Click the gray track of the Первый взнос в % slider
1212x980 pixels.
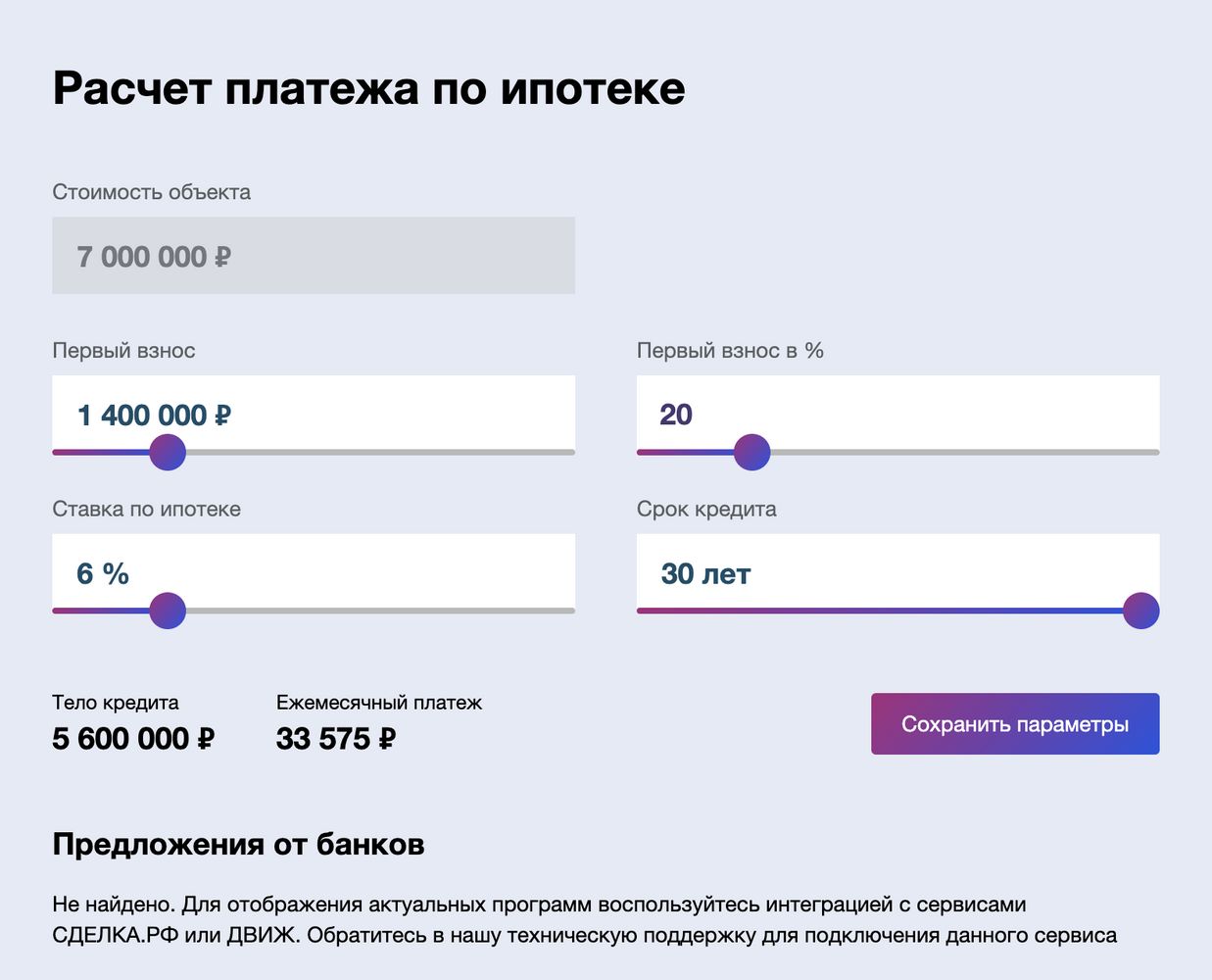(x=965, y=452)
